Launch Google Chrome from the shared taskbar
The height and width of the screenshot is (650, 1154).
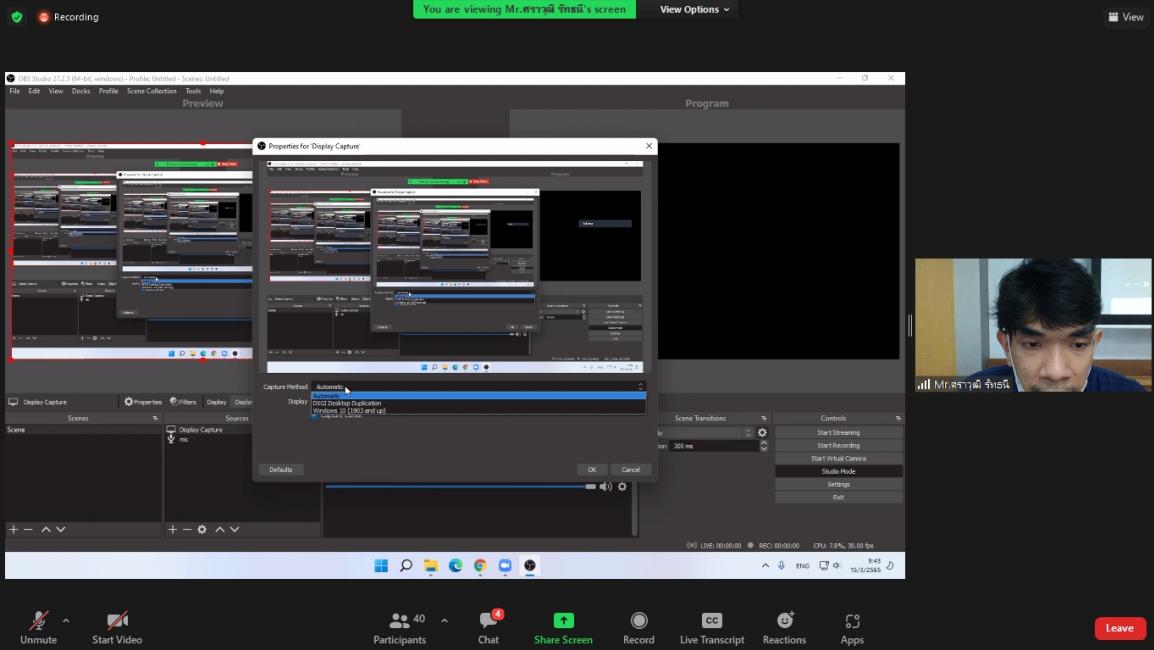click(x=481, y=565)
